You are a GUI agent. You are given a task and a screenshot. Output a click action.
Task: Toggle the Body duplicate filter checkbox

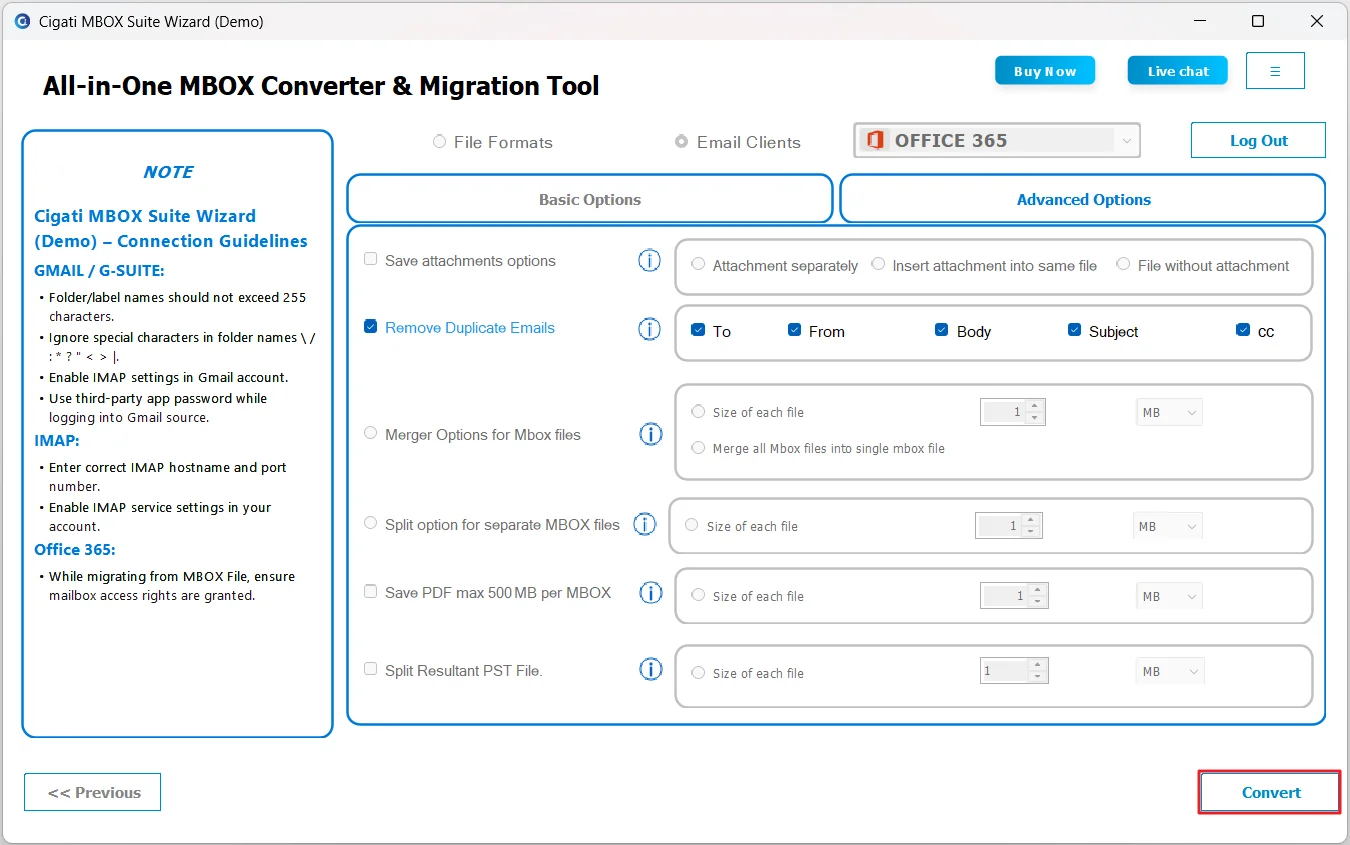click(941, 330)
